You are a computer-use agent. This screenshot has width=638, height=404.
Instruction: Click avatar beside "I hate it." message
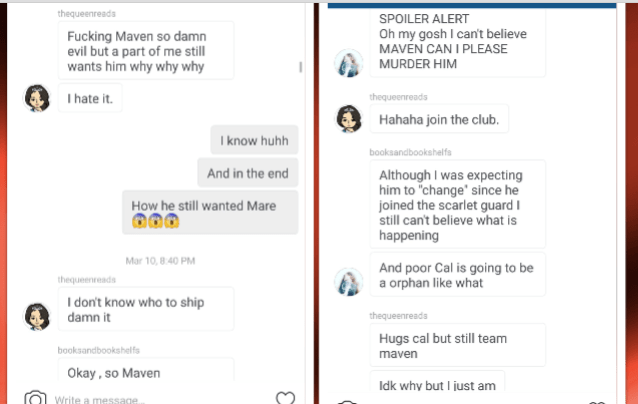pyautogui.click(x=38, y=98)
